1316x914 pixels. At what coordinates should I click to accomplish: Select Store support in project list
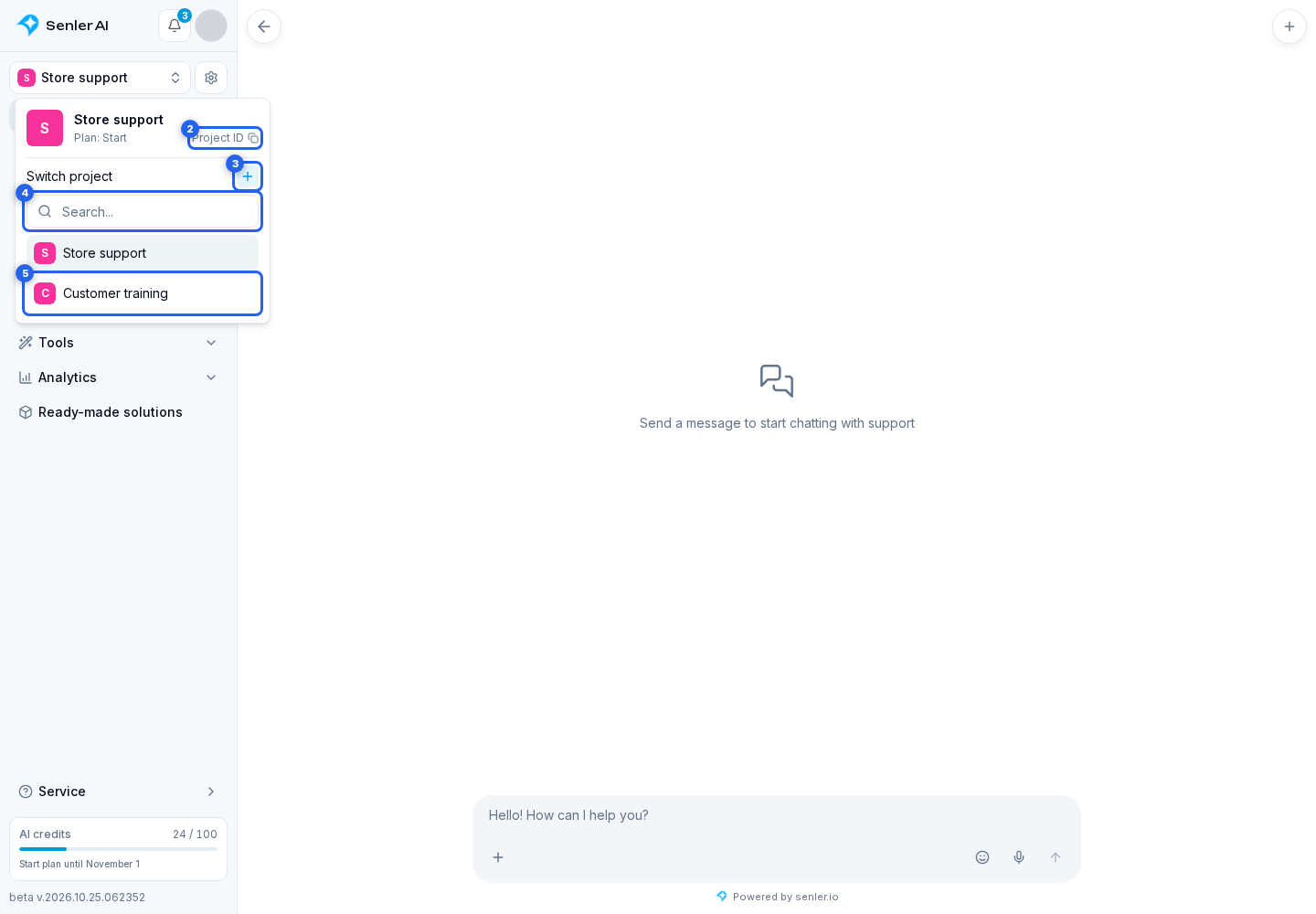pyautogui.click(x=143, y=253)
